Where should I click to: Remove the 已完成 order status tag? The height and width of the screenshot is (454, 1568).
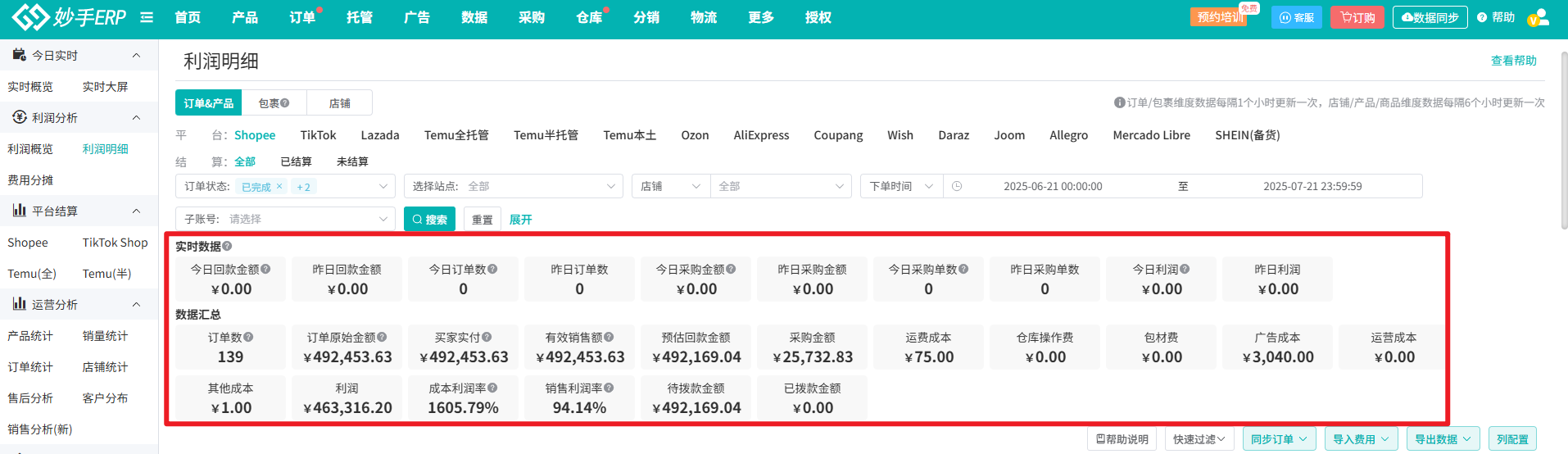click(279, 186)
